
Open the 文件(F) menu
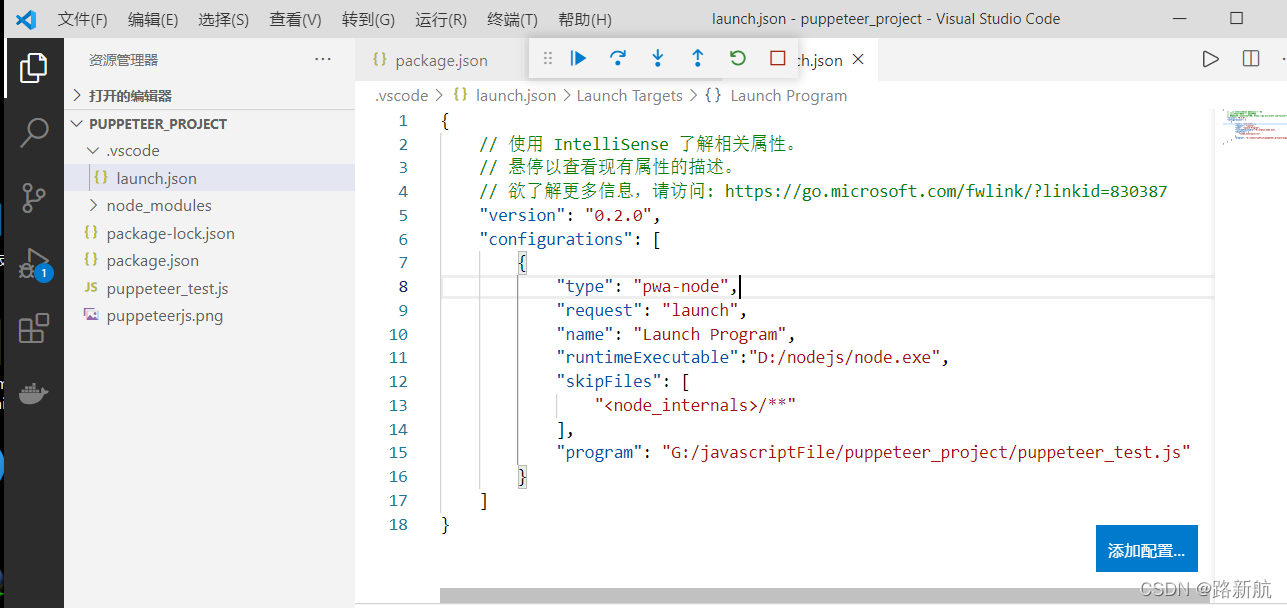83,19
